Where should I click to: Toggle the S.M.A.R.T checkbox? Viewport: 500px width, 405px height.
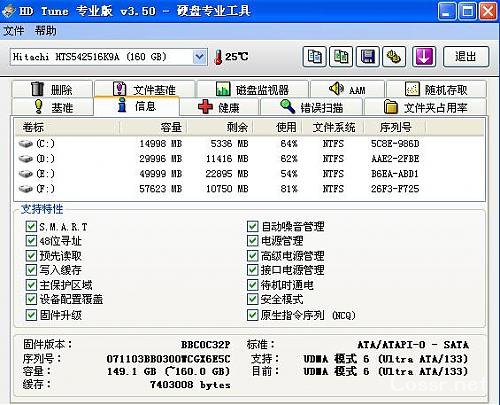pyautogui.click(x=31, y=227)
